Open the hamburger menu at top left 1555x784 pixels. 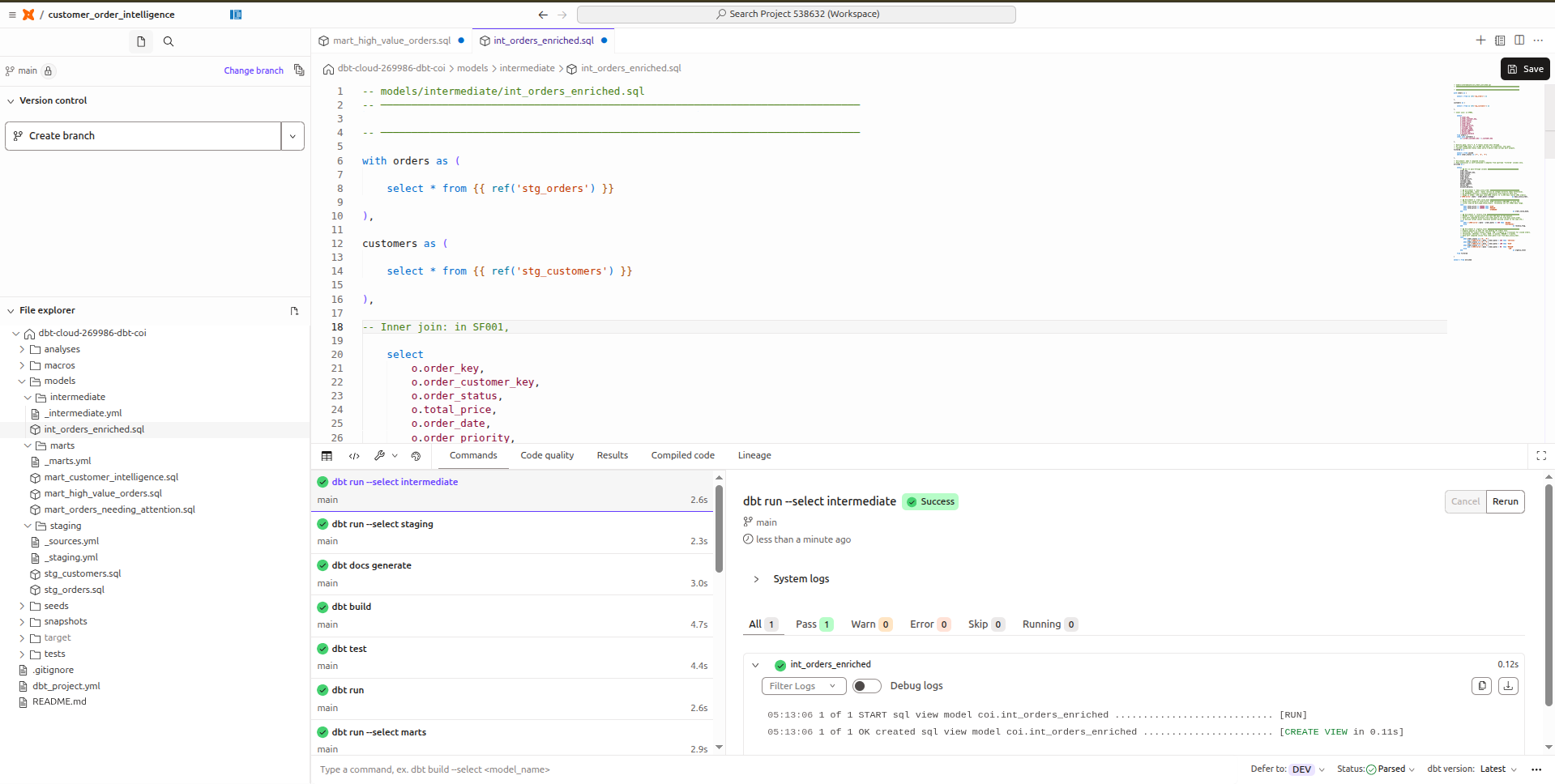pyautogui.click(x=11, y=15)
